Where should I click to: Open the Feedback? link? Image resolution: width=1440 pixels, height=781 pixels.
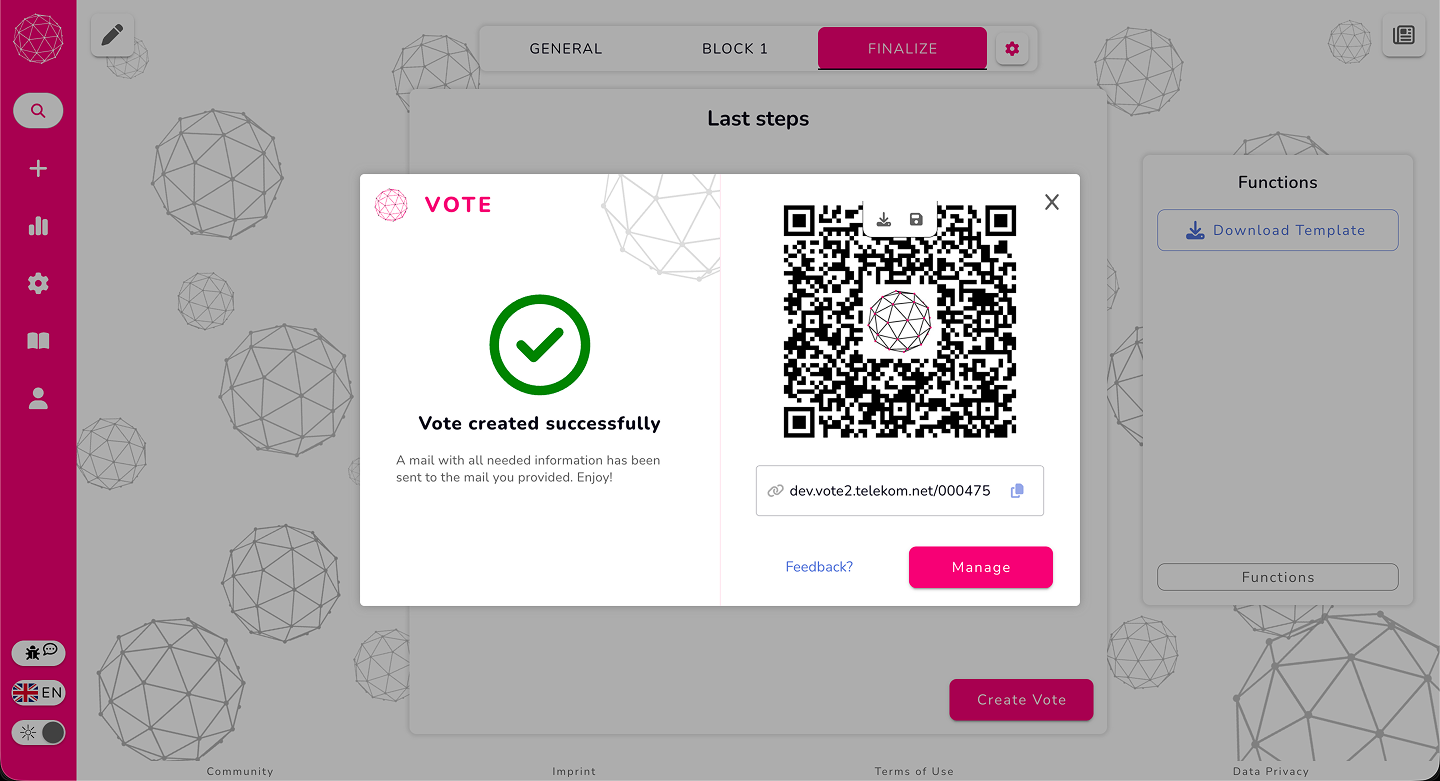[x=819, y=567]
